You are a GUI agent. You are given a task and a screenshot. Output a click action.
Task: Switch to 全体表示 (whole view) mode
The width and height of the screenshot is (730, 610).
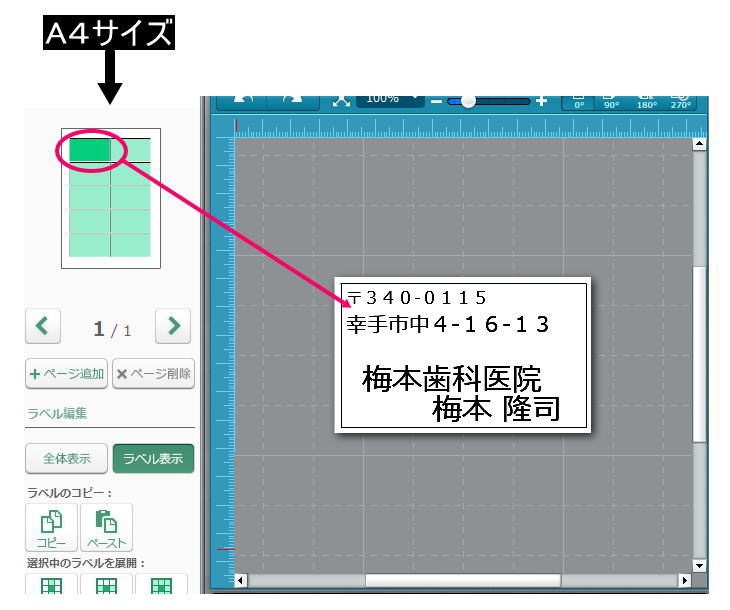pyautogui.click(x=67, y=458)
